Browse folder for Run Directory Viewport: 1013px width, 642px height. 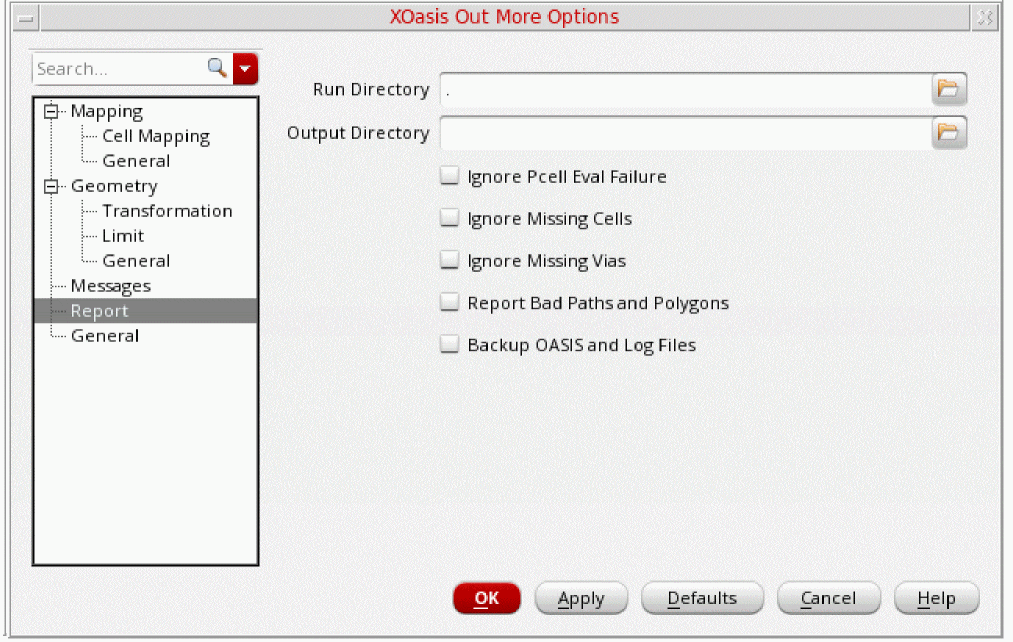point(948,89)
